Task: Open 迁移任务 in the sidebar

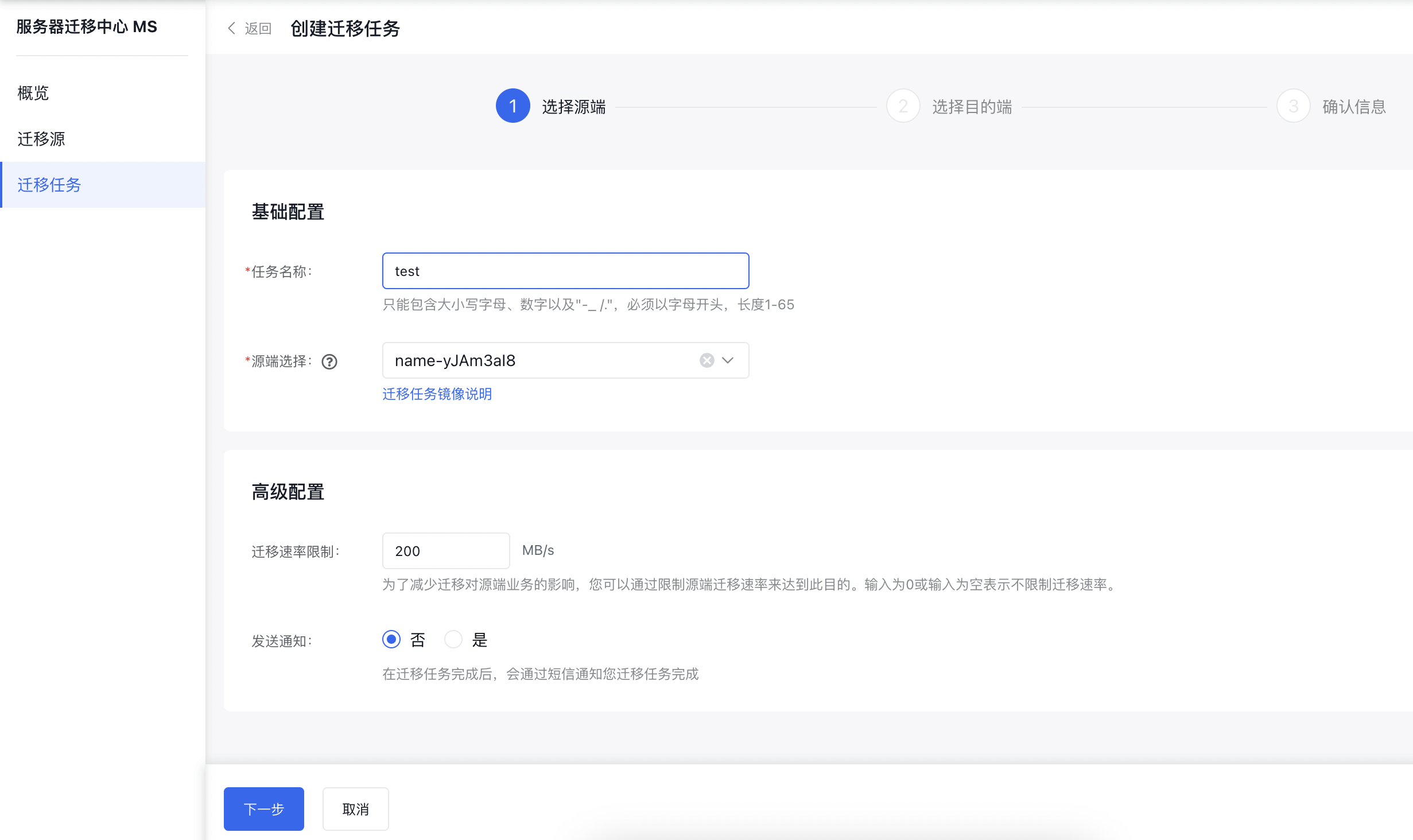Action: pos(103,185)
